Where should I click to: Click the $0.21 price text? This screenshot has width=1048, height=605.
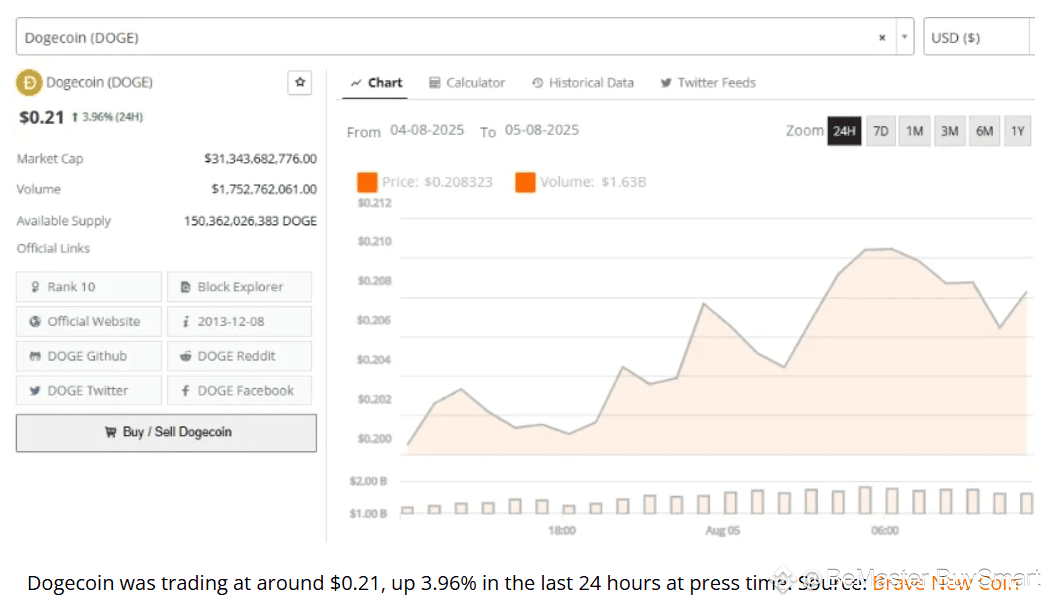coord(41,118)
